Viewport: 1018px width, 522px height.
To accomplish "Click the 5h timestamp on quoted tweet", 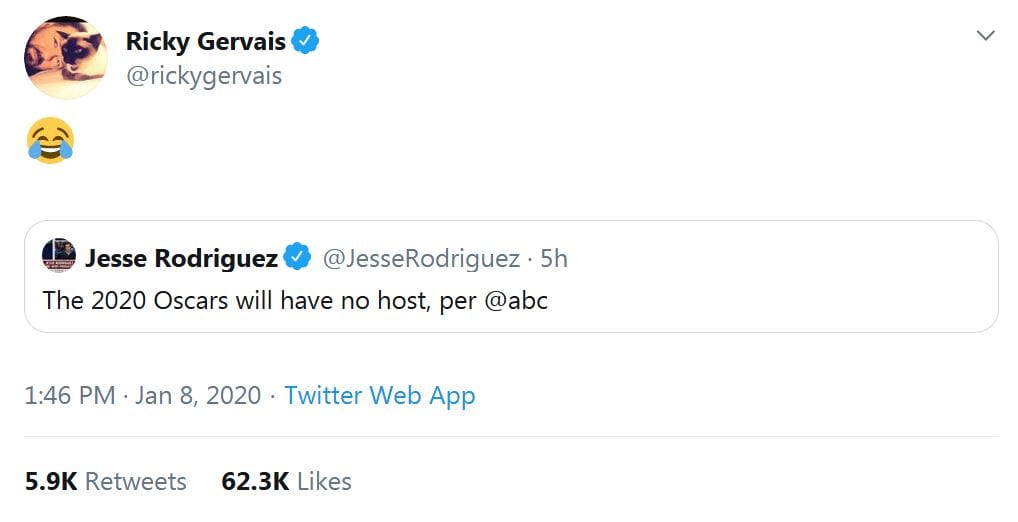I will [554, 258].
